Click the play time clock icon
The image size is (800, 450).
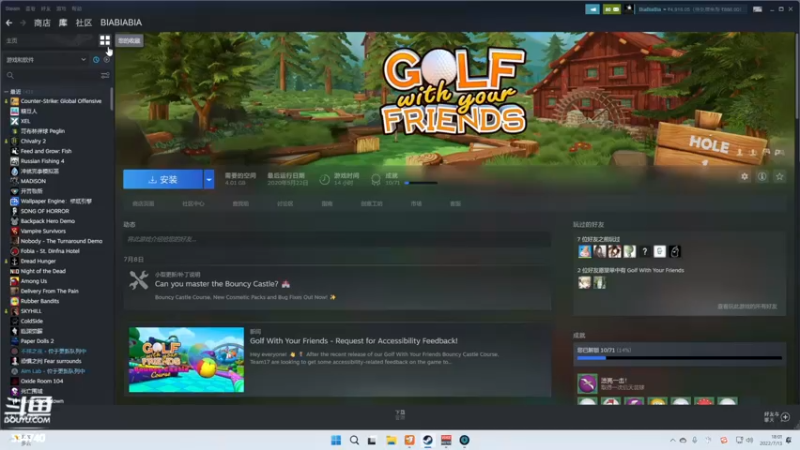[x=324, y=179]
